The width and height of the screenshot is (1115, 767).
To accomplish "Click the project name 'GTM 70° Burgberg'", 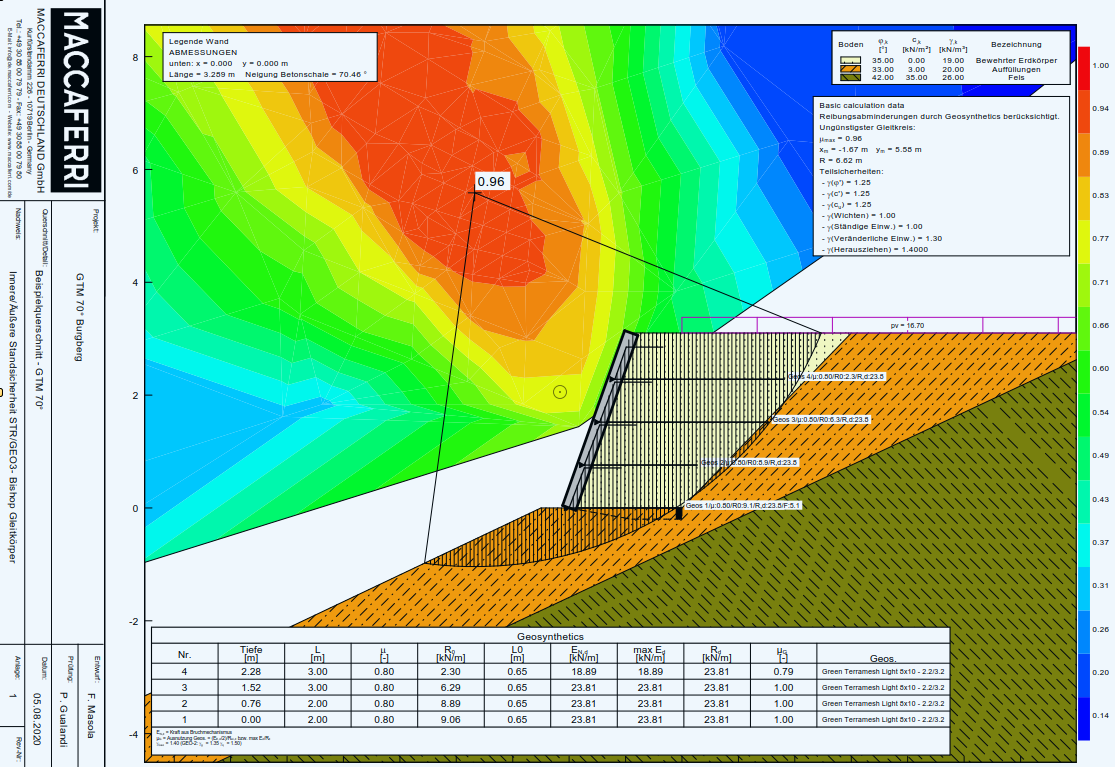I will [80, 317].
